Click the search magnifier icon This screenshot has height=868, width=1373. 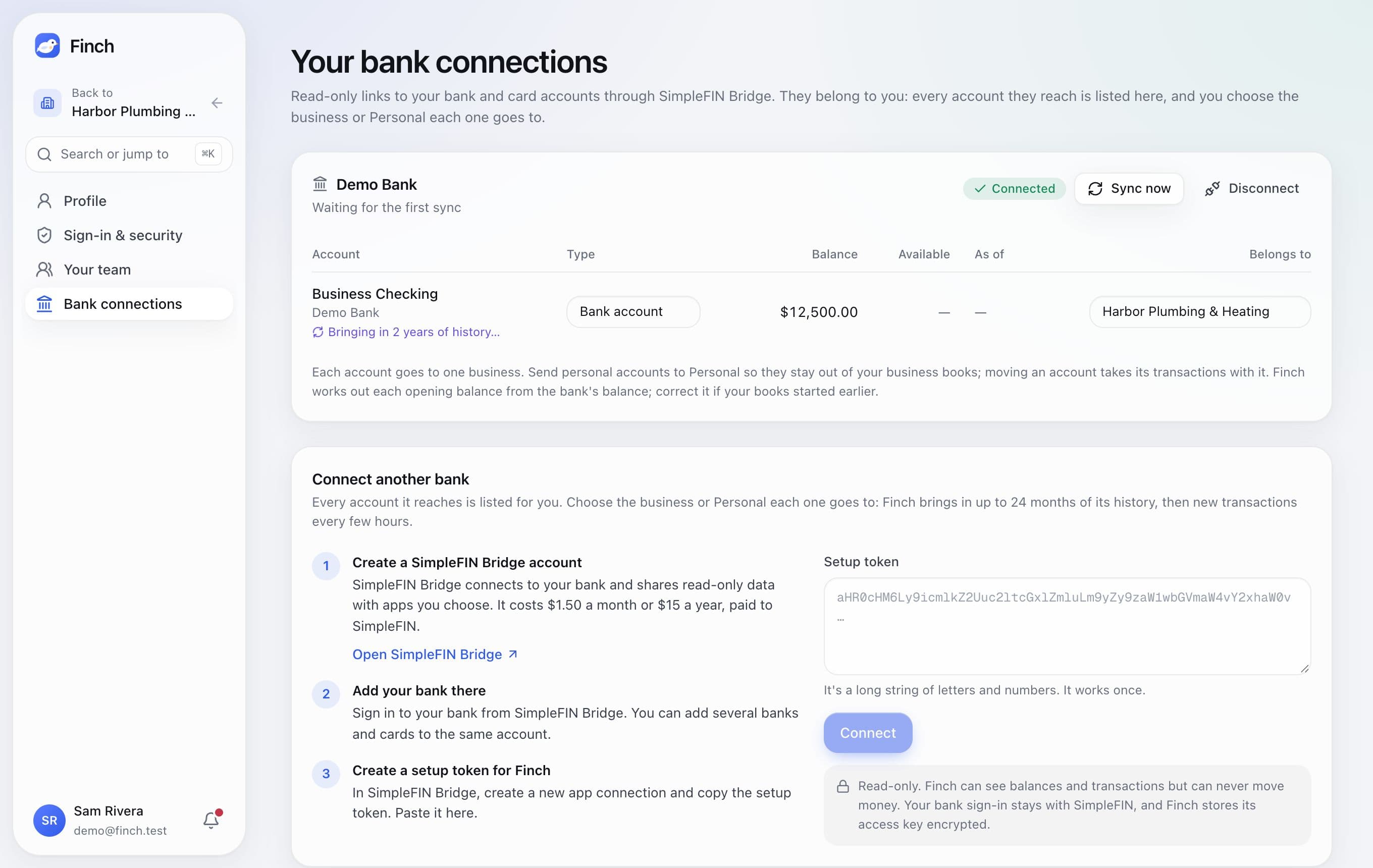click(x=44, y=154)
